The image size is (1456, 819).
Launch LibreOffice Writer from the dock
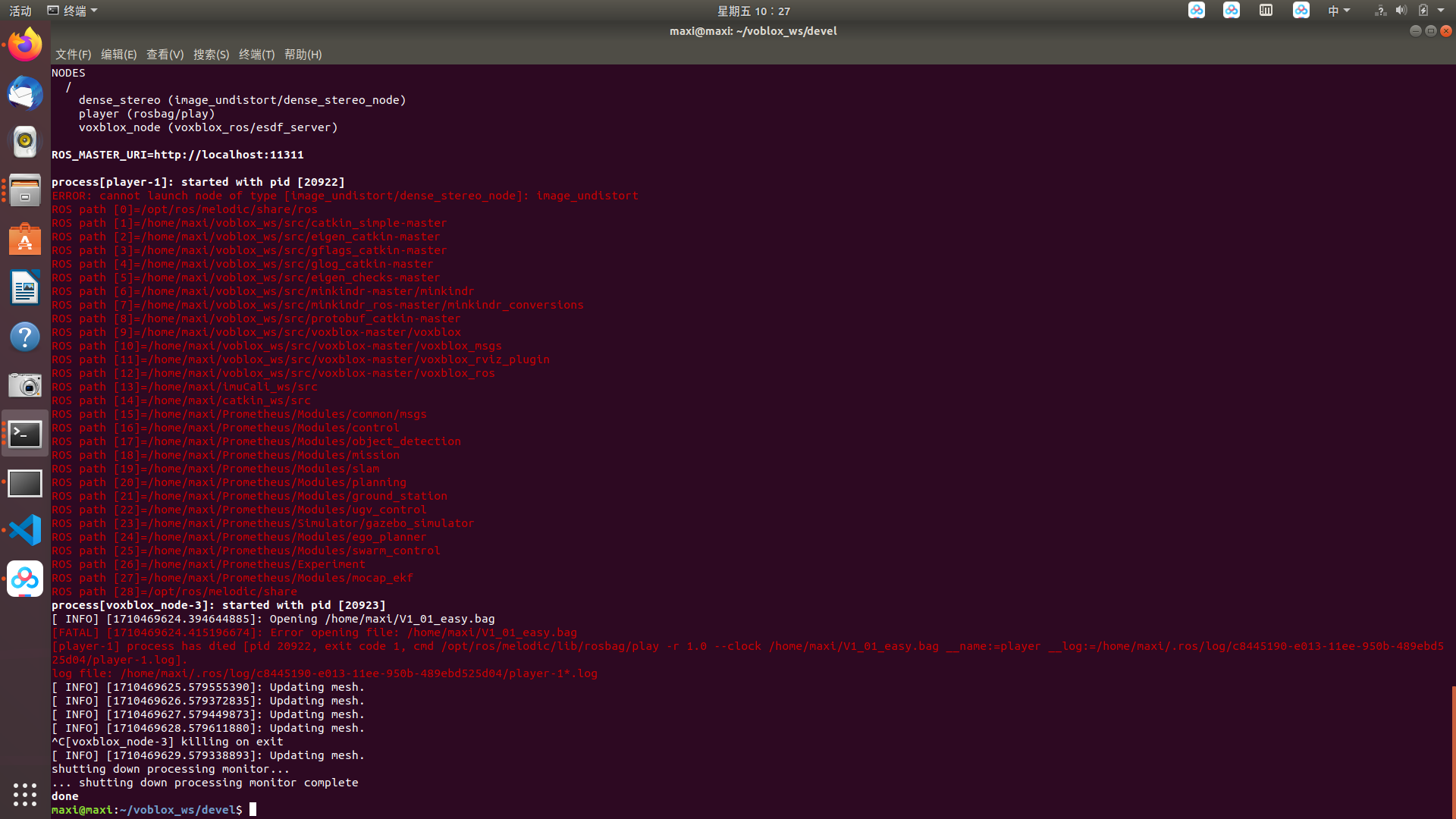coord(25,288)
